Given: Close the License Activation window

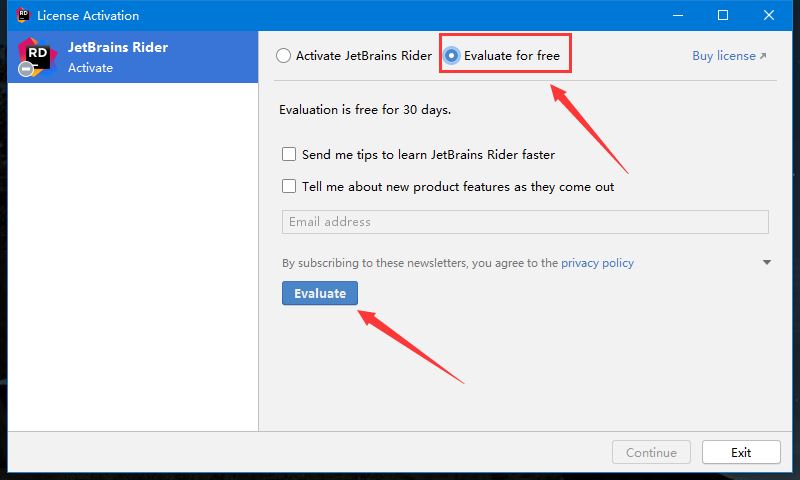Looking at the screenshot, I should [768, 15].
